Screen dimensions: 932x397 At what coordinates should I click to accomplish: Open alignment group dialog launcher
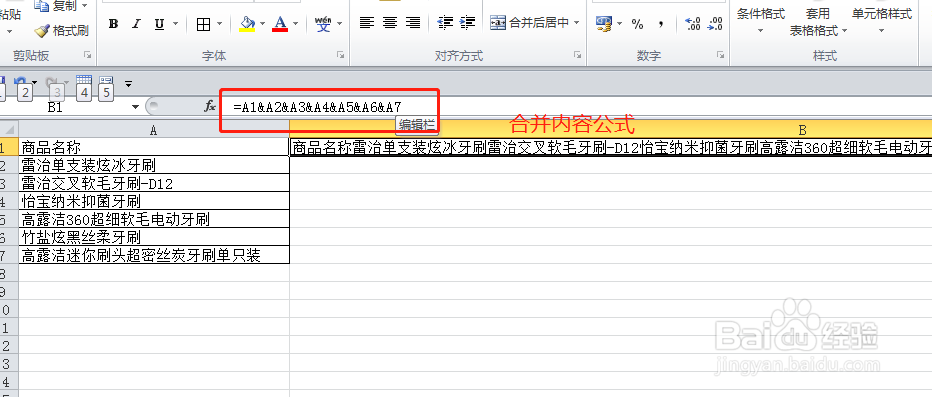coord(577,55)
